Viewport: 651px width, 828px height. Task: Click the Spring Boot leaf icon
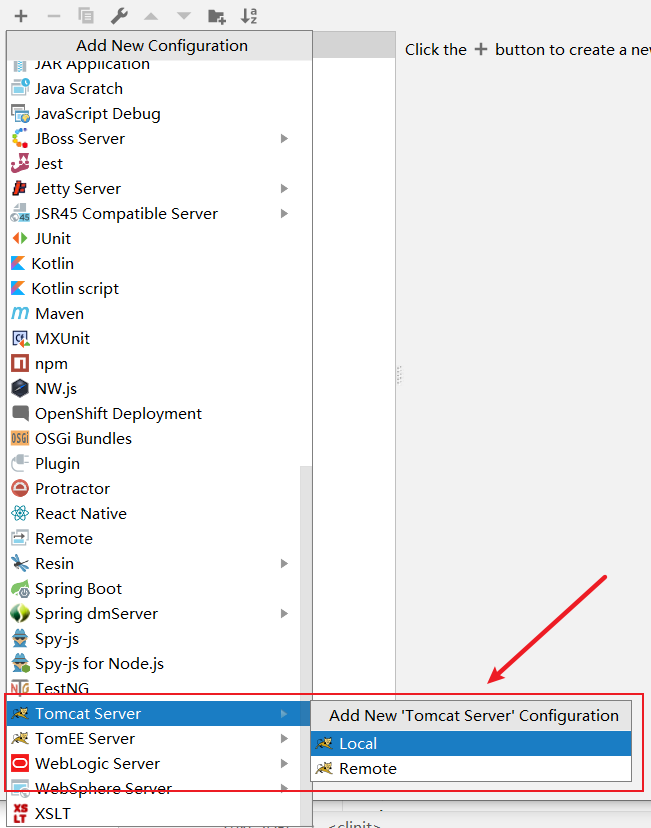(20, 588)
